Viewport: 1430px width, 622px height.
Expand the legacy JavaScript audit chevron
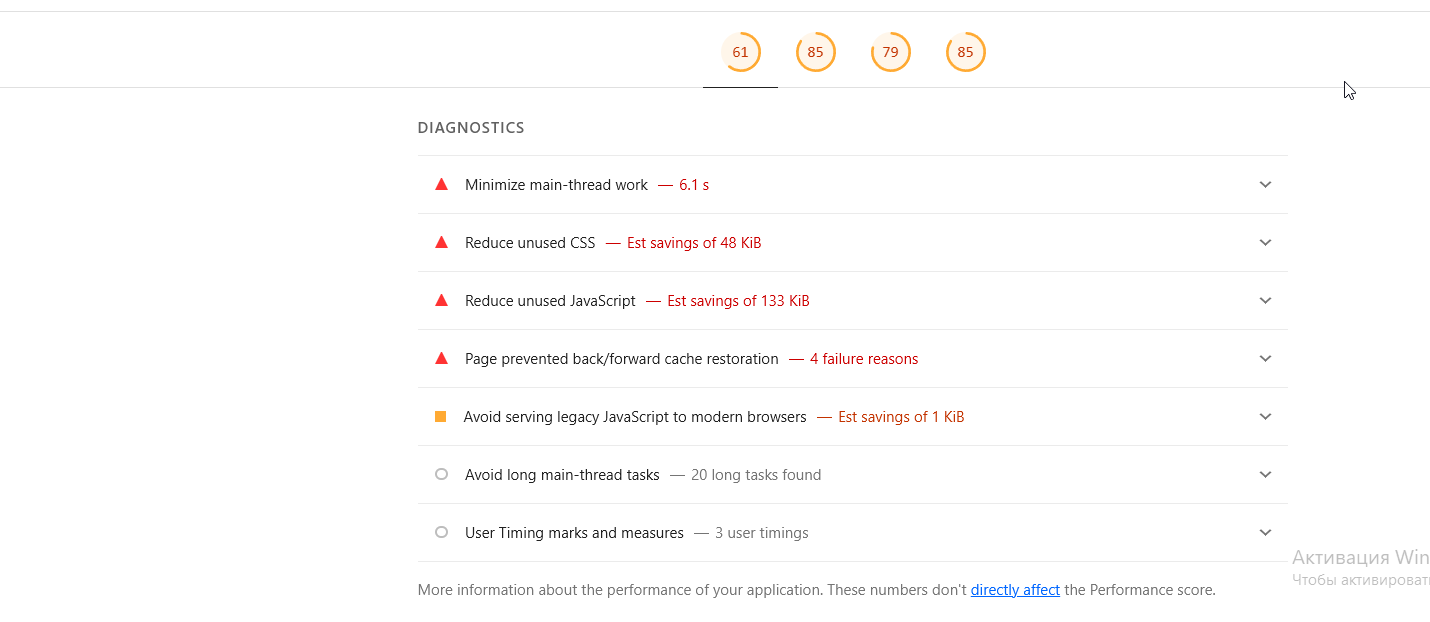1265,417
